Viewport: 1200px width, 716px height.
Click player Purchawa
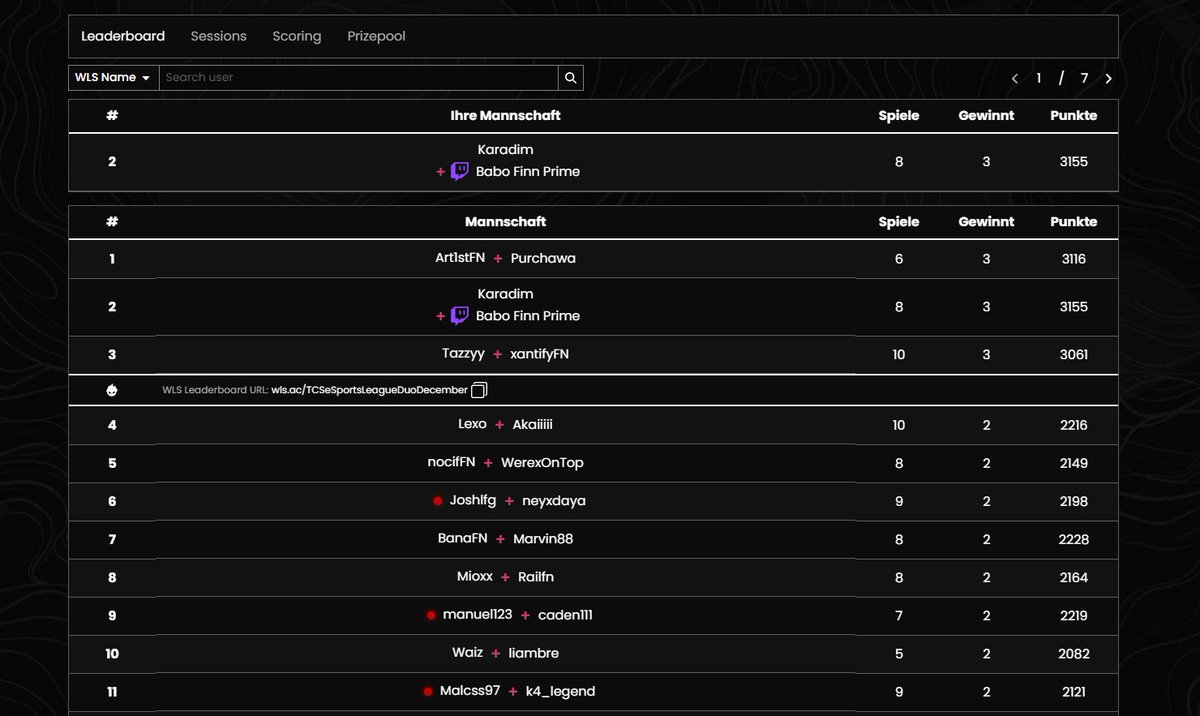543,258
